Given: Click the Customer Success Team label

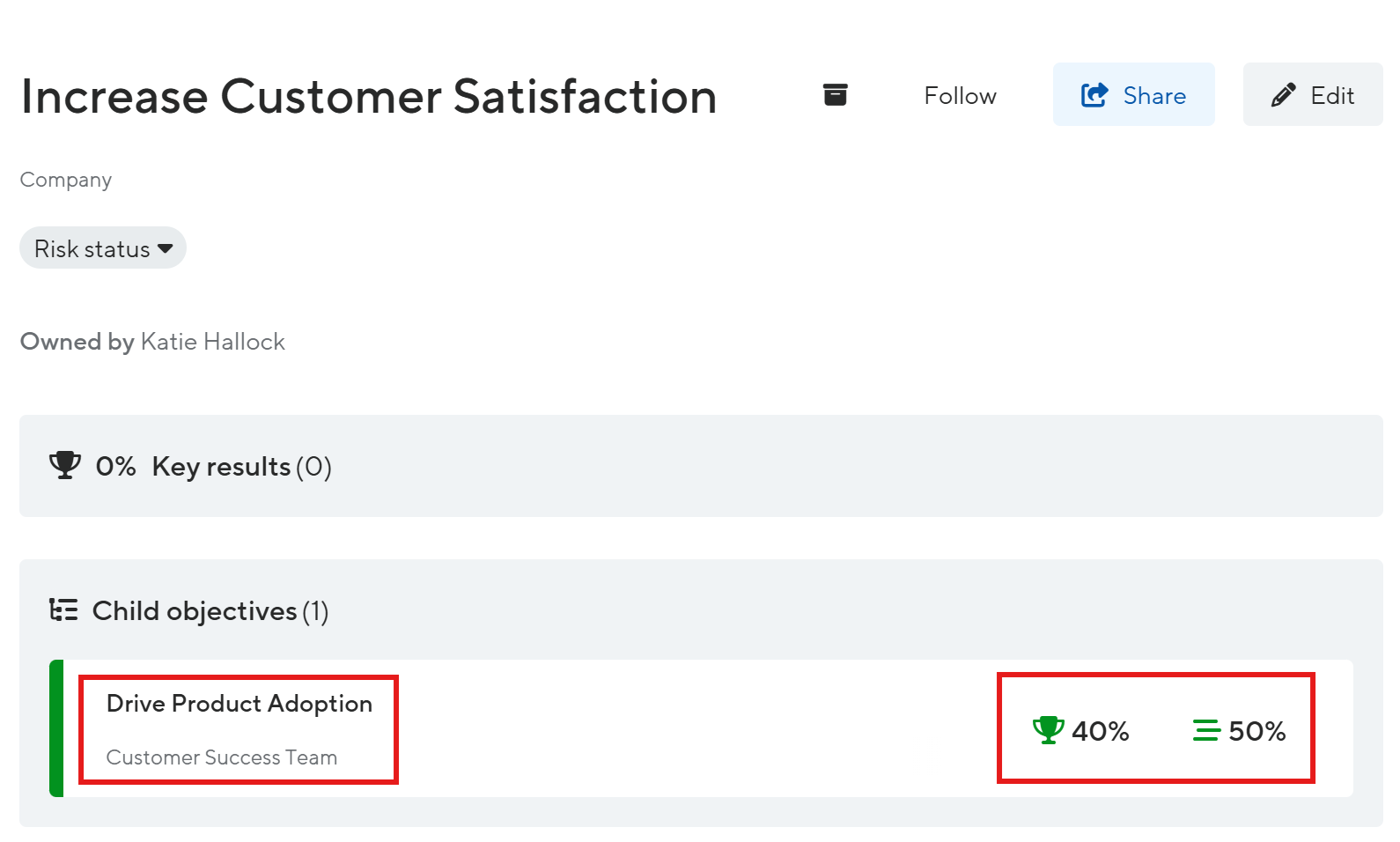Looking at the screenshot, I should (222, 757).
